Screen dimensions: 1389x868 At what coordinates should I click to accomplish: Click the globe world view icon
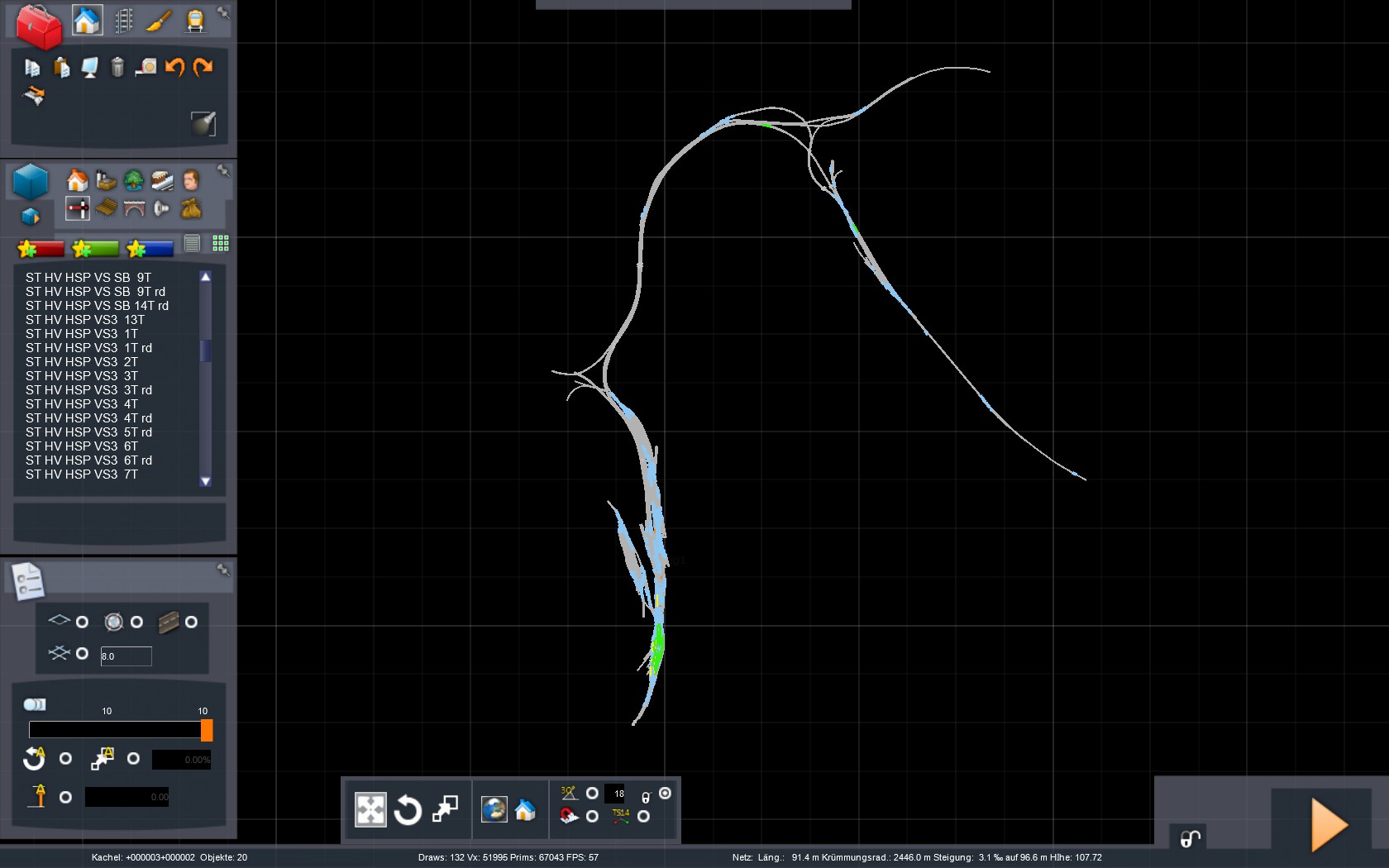tap(494, 809)
